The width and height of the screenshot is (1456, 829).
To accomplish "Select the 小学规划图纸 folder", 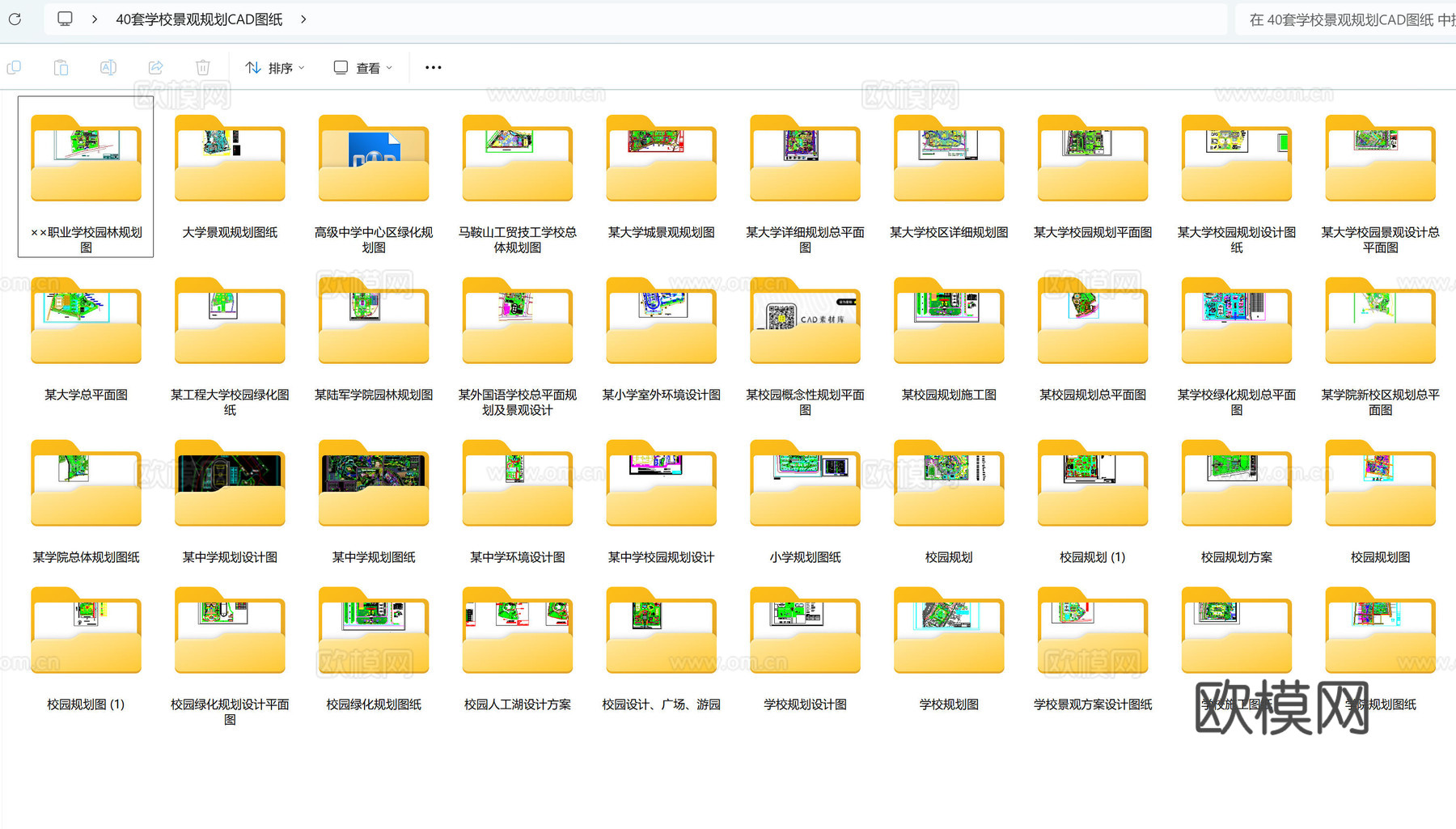I will click(x=804, y=484).
